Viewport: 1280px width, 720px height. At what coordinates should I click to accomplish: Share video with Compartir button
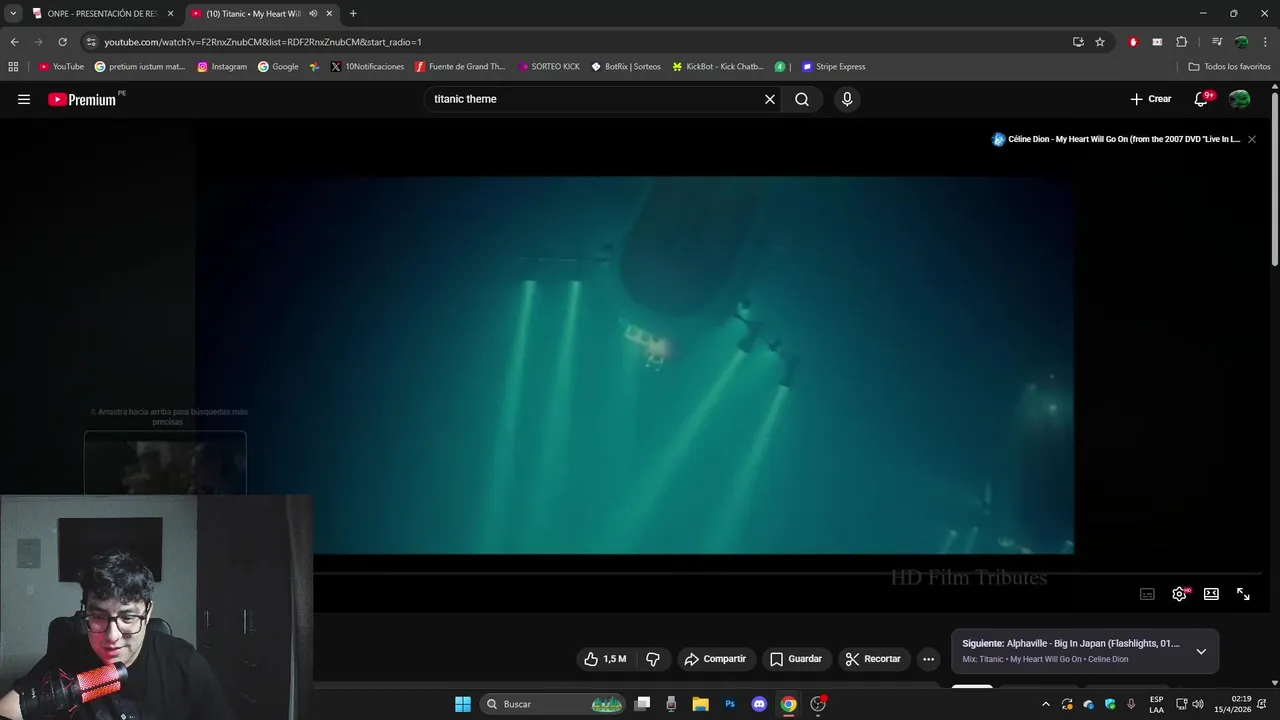point(715,659)
